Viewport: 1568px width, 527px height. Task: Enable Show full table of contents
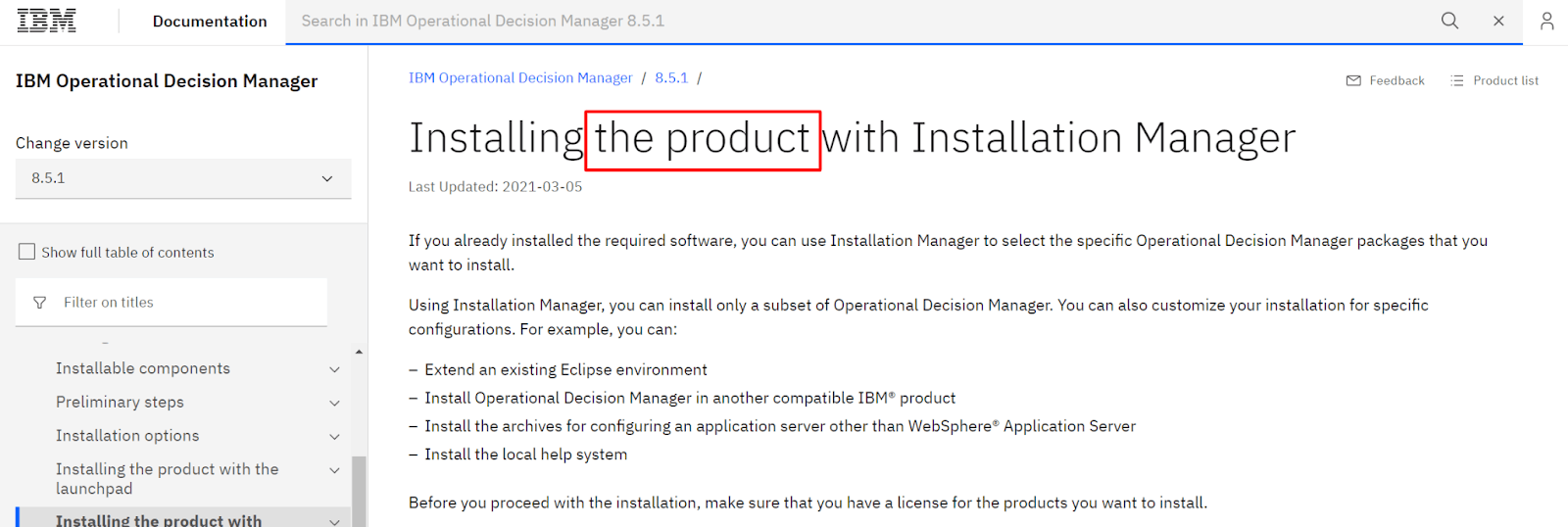point(27,252)
